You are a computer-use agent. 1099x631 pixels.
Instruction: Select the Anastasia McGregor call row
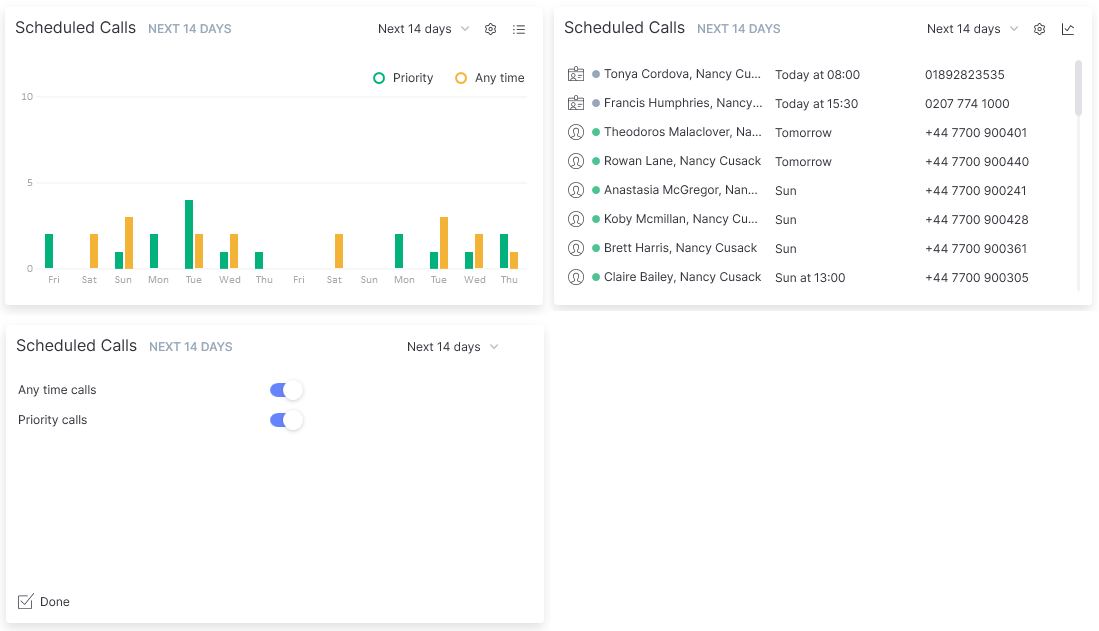pyautogui.click(x=680, y=190)
